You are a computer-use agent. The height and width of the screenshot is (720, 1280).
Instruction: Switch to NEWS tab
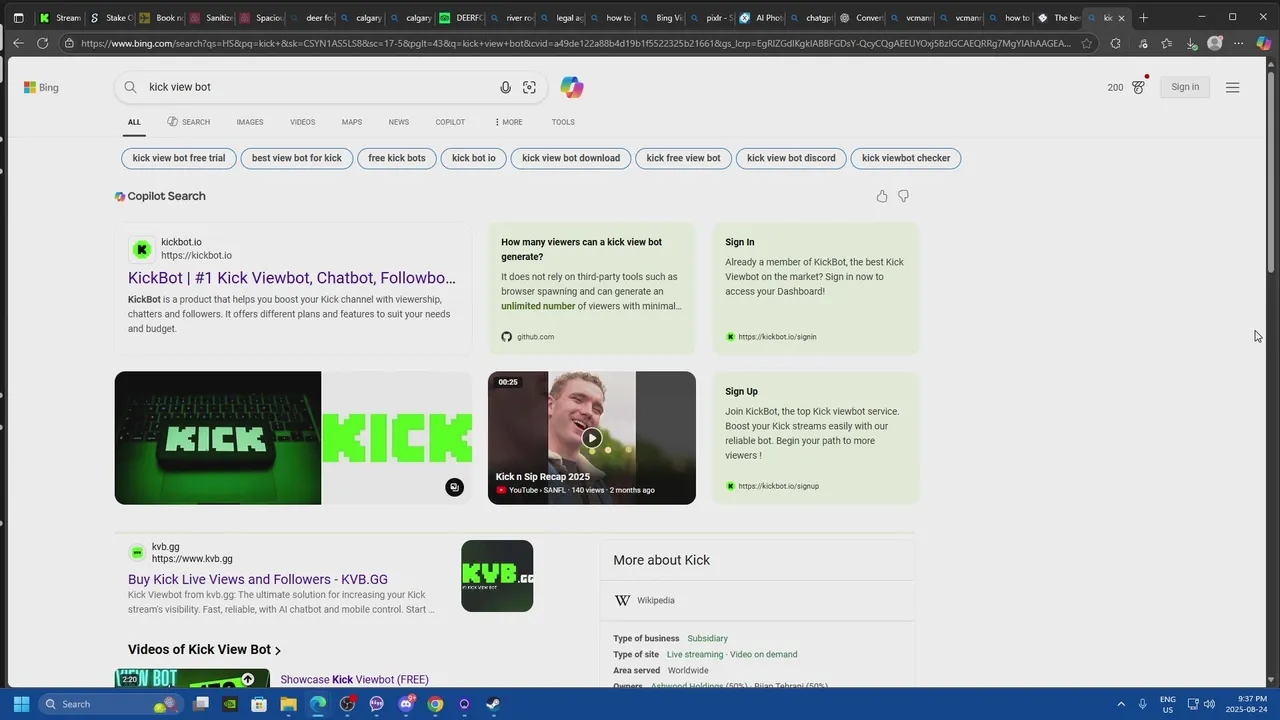(399, 122)
